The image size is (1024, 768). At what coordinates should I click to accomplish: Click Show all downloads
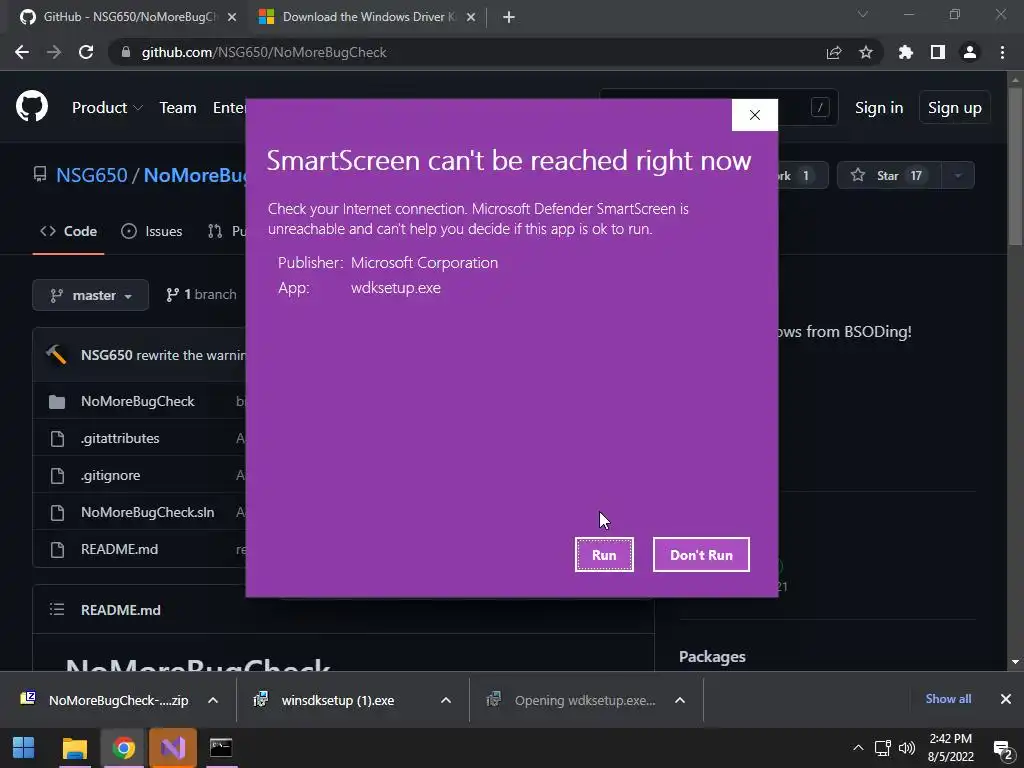click(948, 699)
